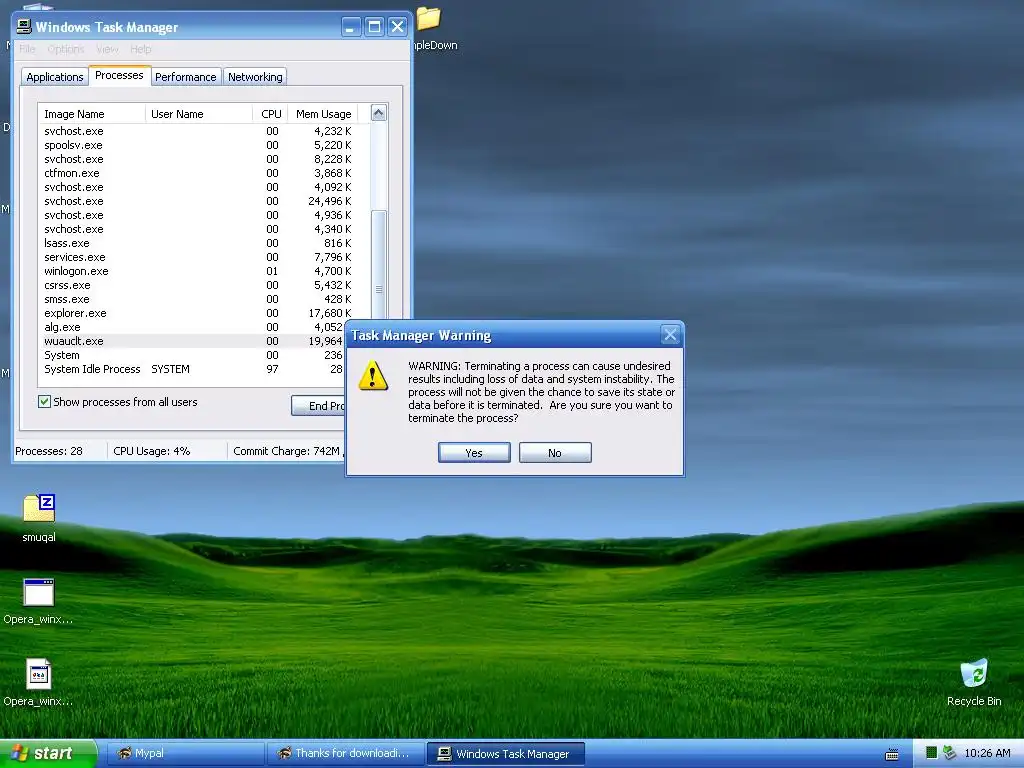1024x768 pixels.
Task: Click the network connection tray icon
Action: click(x=949, y=753)
